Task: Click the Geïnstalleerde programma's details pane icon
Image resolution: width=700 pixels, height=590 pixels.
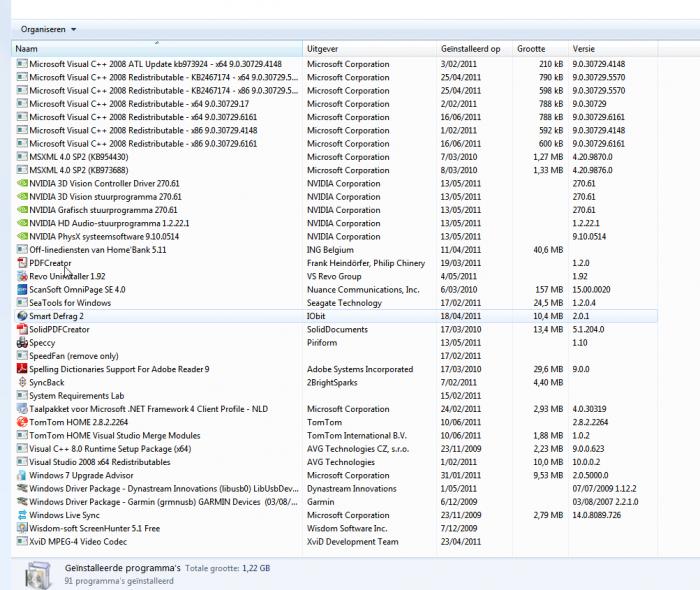Action: pos(39,575)
